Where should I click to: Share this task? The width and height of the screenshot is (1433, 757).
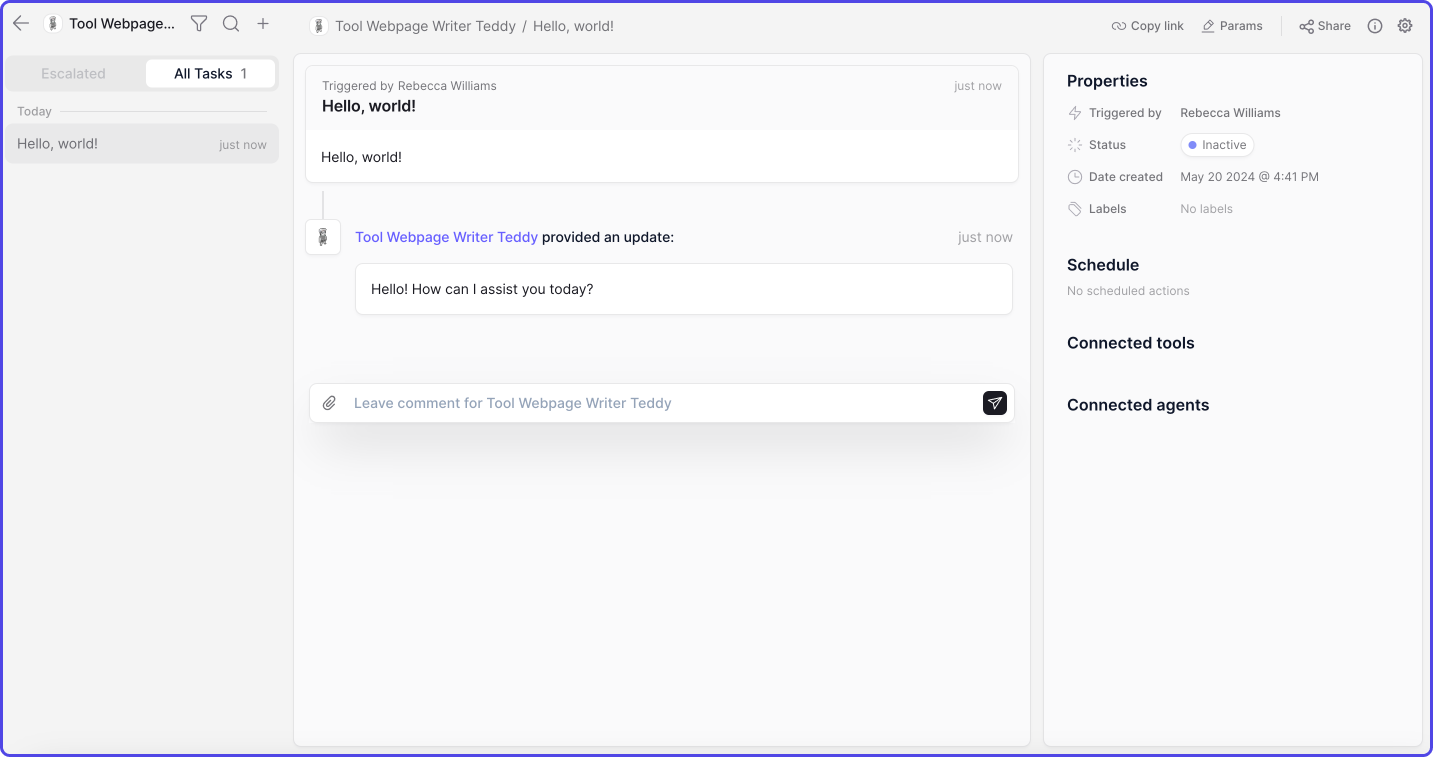tap(1325, 26)
